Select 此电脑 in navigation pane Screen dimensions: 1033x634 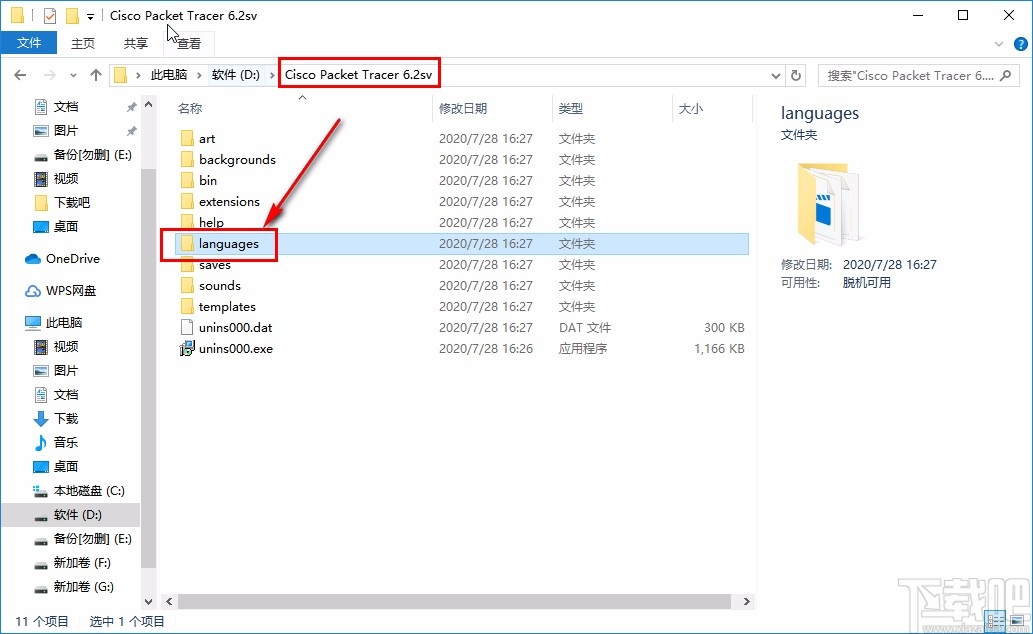point(53,322)
